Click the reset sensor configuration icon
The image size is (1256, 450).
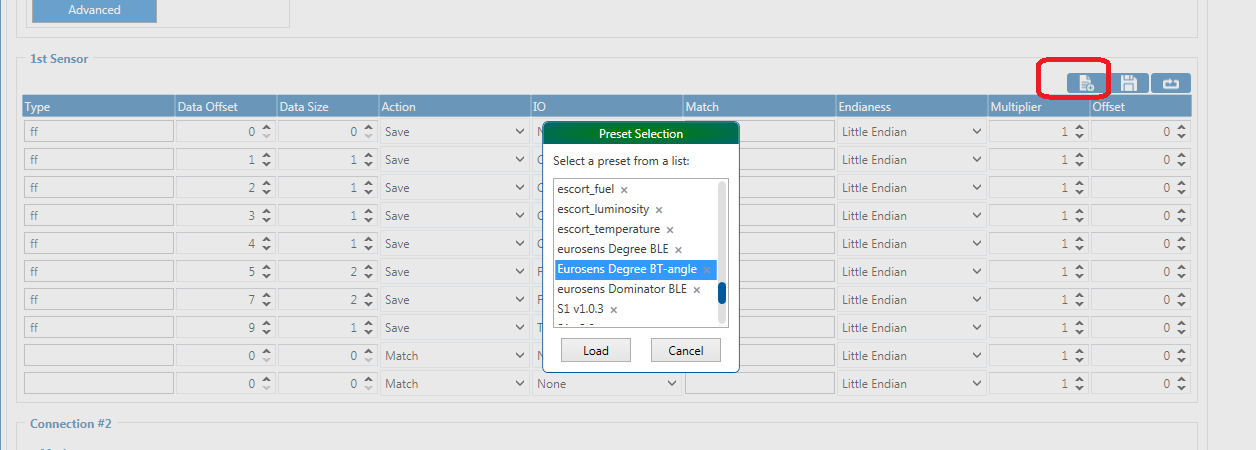coord(1170,84)
